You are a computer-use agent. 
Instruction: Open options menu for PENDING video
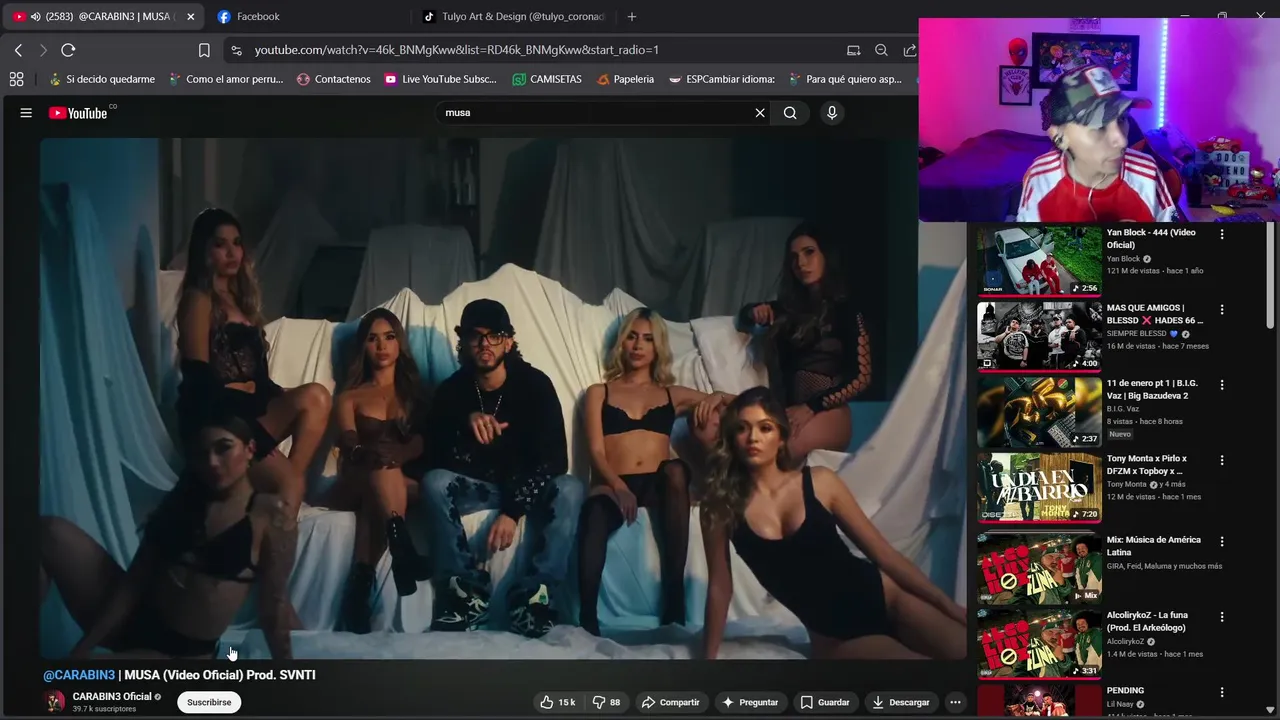1221,692
